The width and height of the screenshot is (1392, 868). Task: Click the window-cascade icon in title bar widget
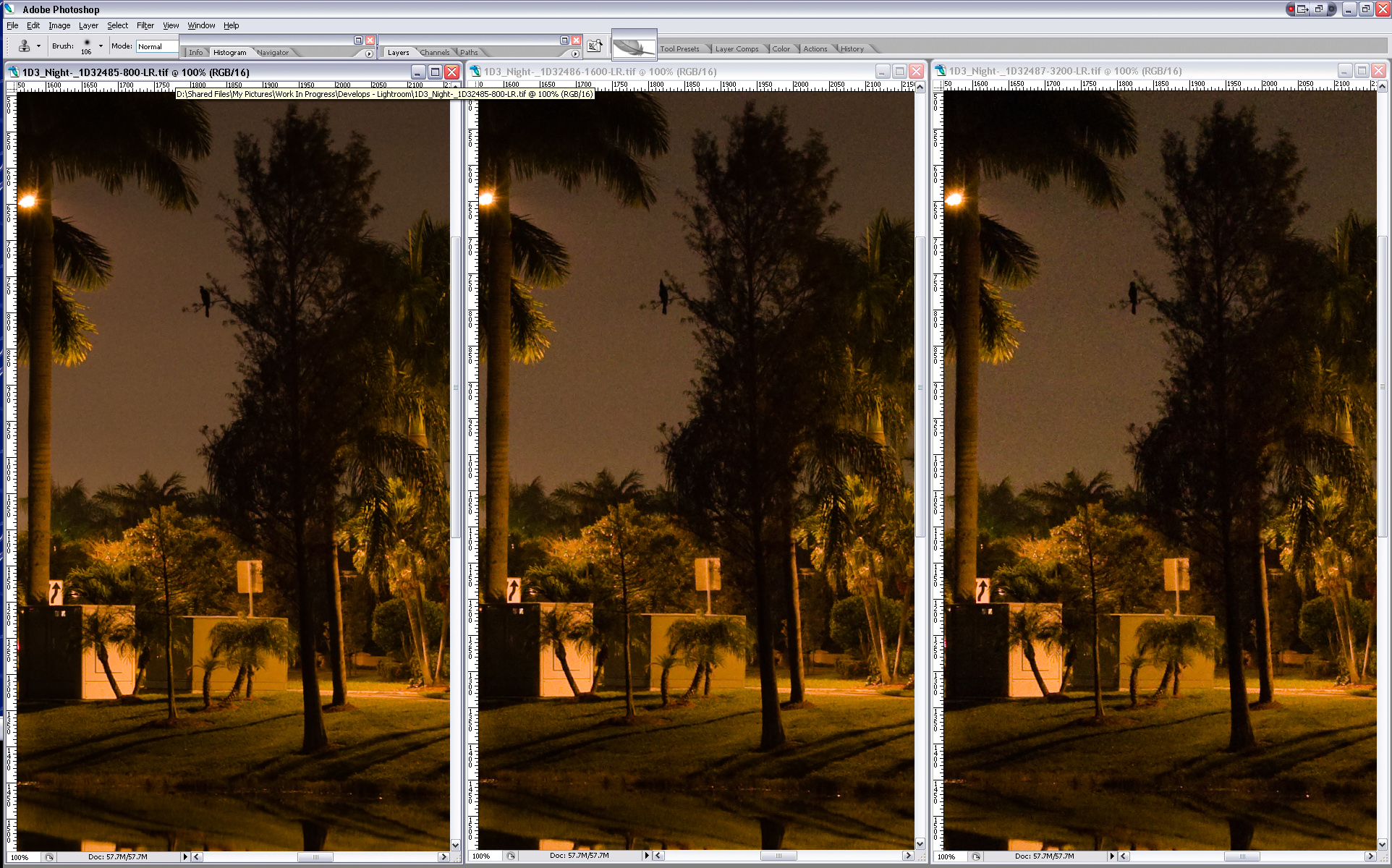[x=1318, y=9]
